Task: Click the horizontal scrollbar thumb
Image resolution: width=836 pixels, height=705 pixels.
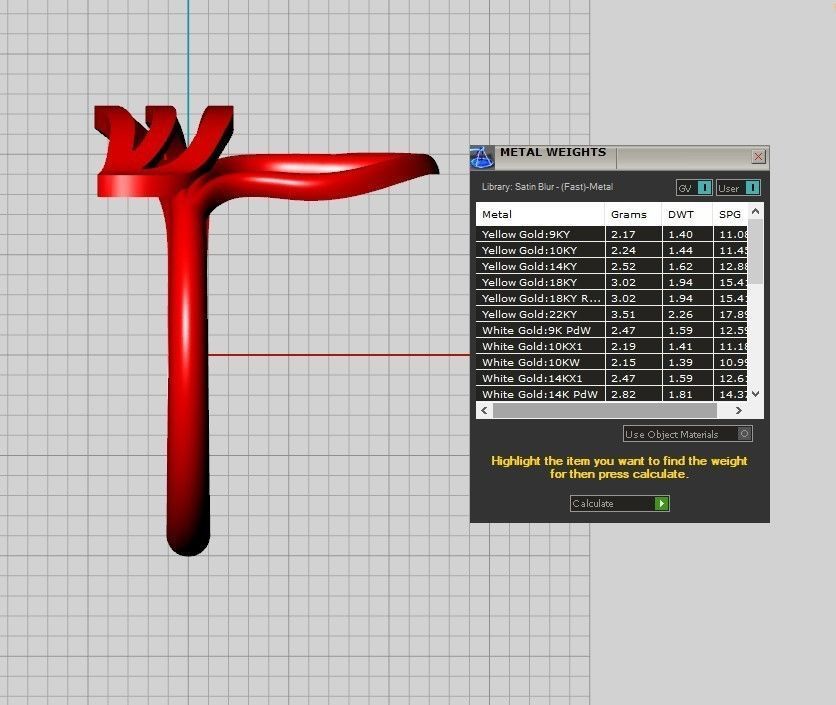Action: click(605, 410)
